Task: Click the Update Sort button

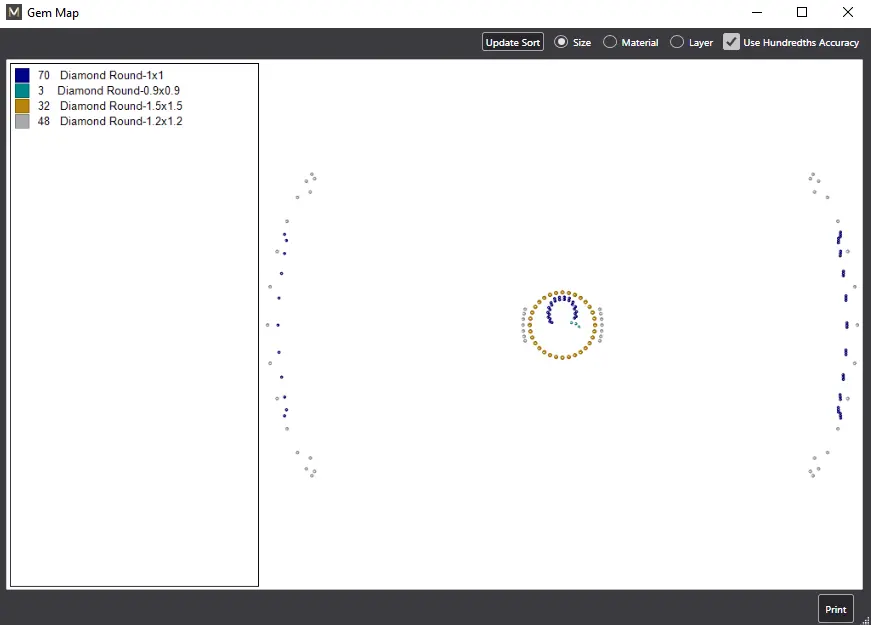Action: pyautogui.click(x=512, y=42)
